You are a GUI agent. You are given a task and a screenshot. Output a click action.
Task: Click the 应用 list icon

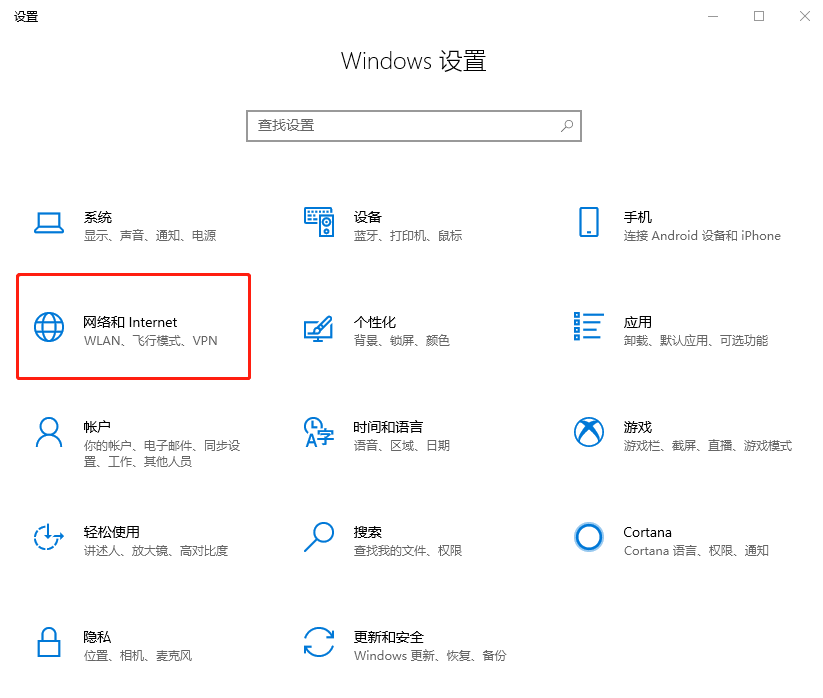click(588, 326)
